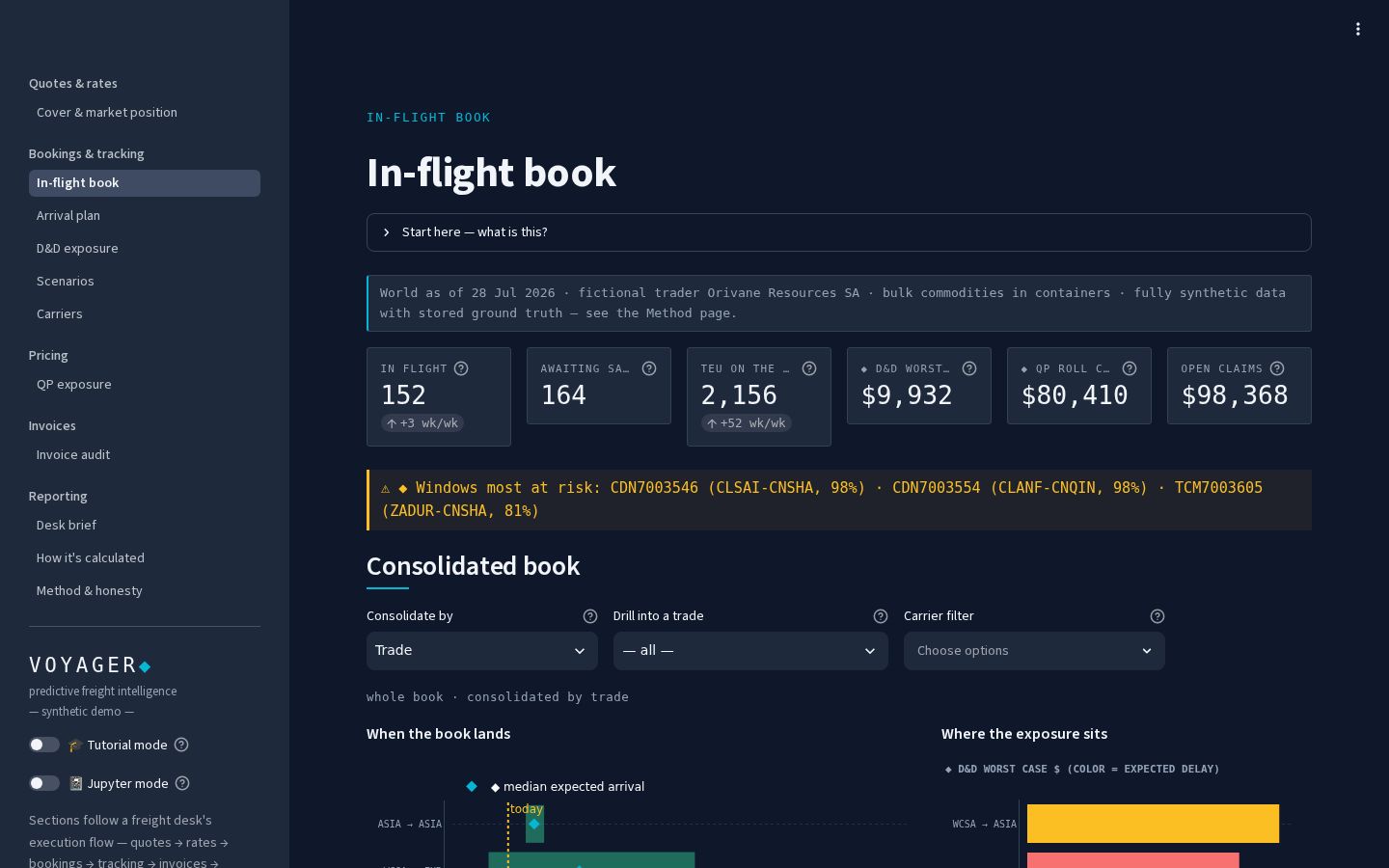Screen dimensions: 1389x868
Task: Open the Carrier filter multiselect
Action: pos(1034,651)
